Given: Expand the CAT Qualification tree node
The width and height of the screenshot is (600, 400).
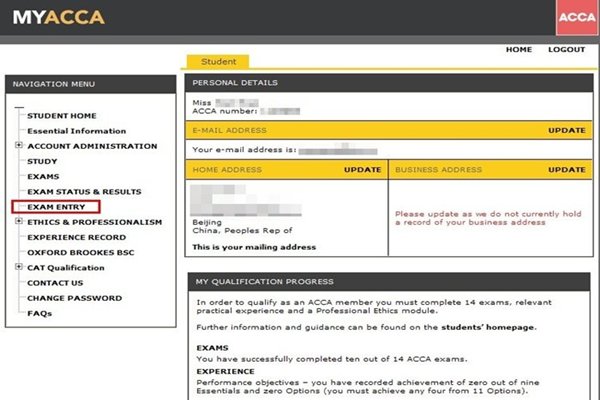Looking at the screenshot, I should pos(19,268).
